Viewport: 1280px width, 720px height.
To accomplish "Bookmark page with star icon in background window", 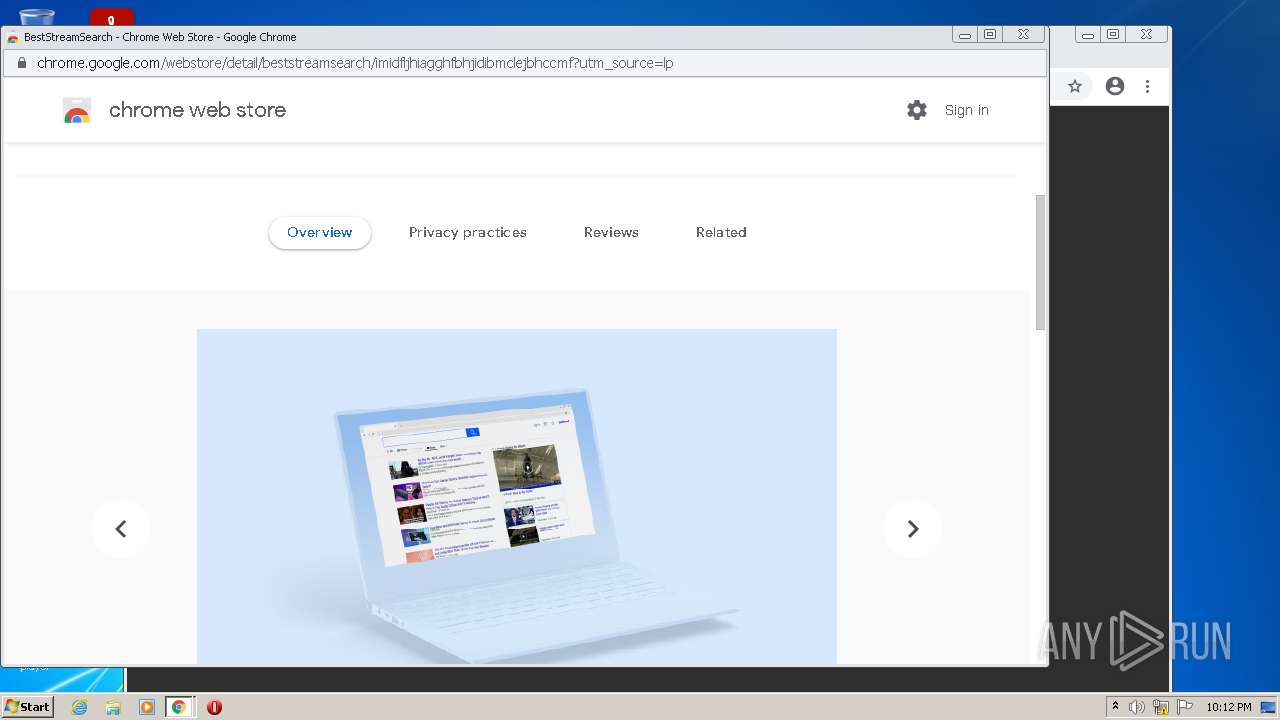I will [1075, 86].
